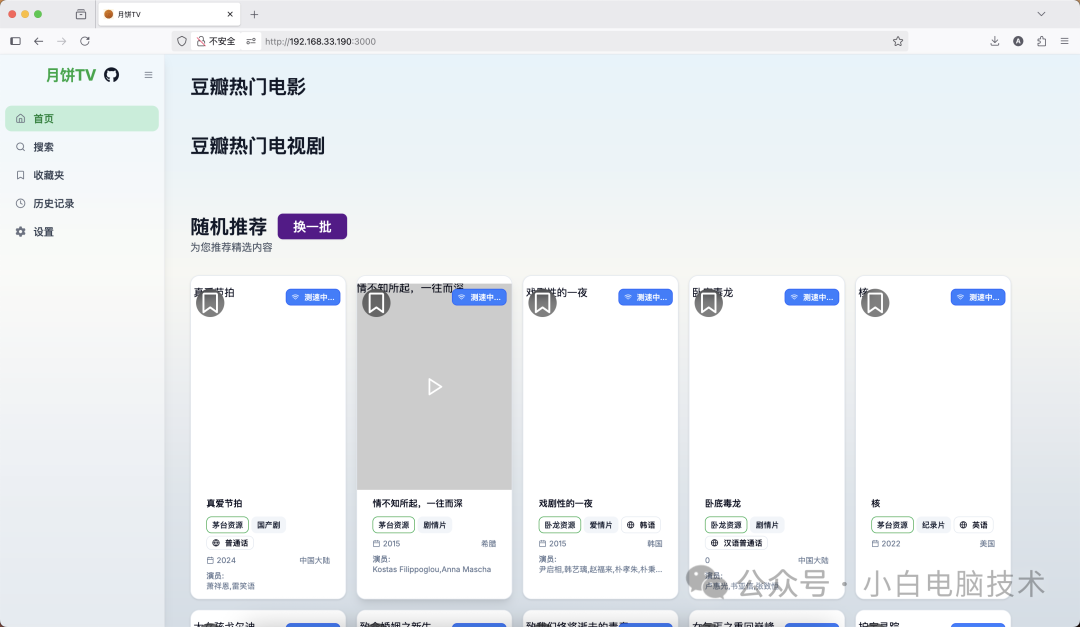Click 测速中 badge on 真爱节拍 card

(x=313, y=297)
